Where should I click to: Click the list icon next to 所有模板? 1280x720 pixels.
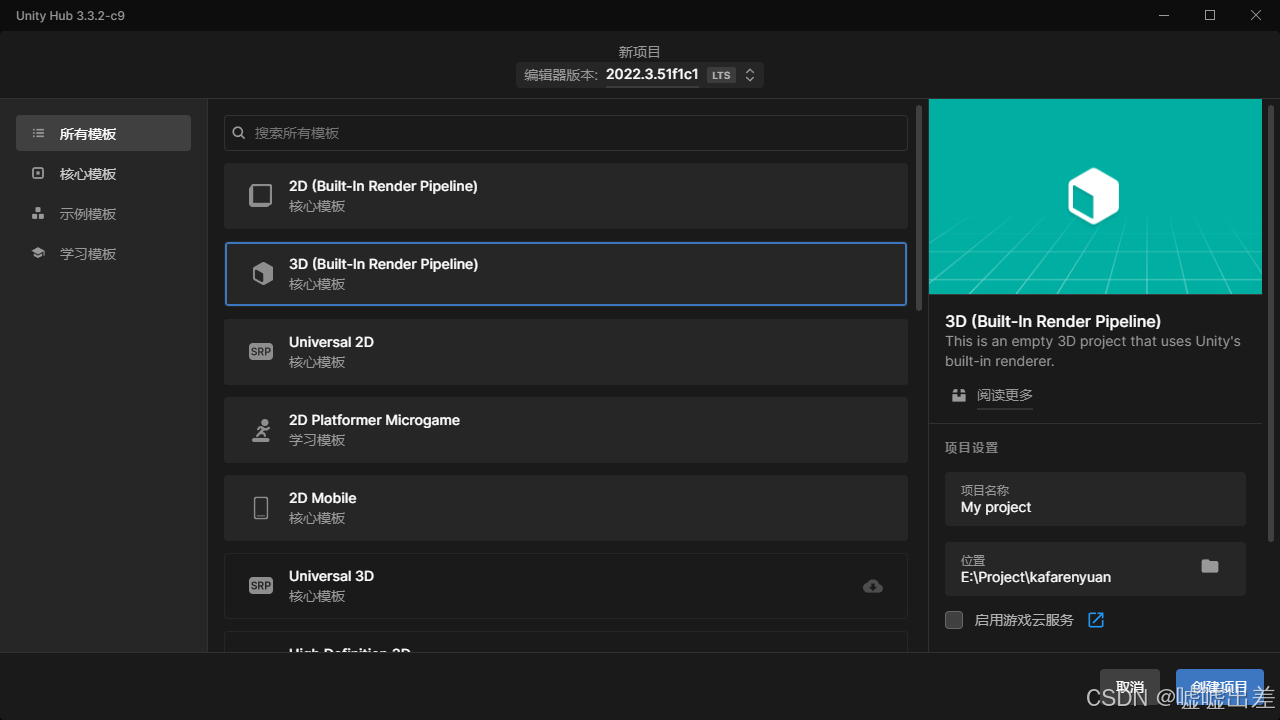click(38, 133)
